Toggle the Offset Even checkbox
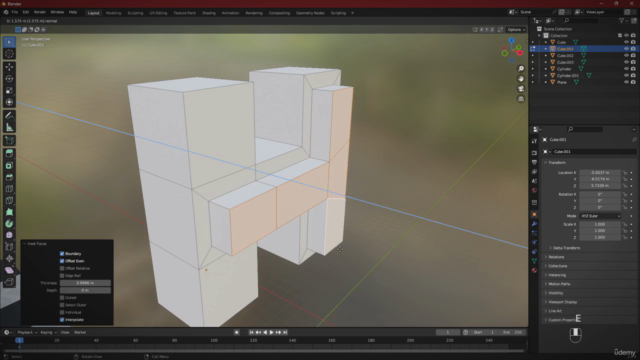Image resolution: width=640 pixels, height=360 pixels. tap(62, 261)
